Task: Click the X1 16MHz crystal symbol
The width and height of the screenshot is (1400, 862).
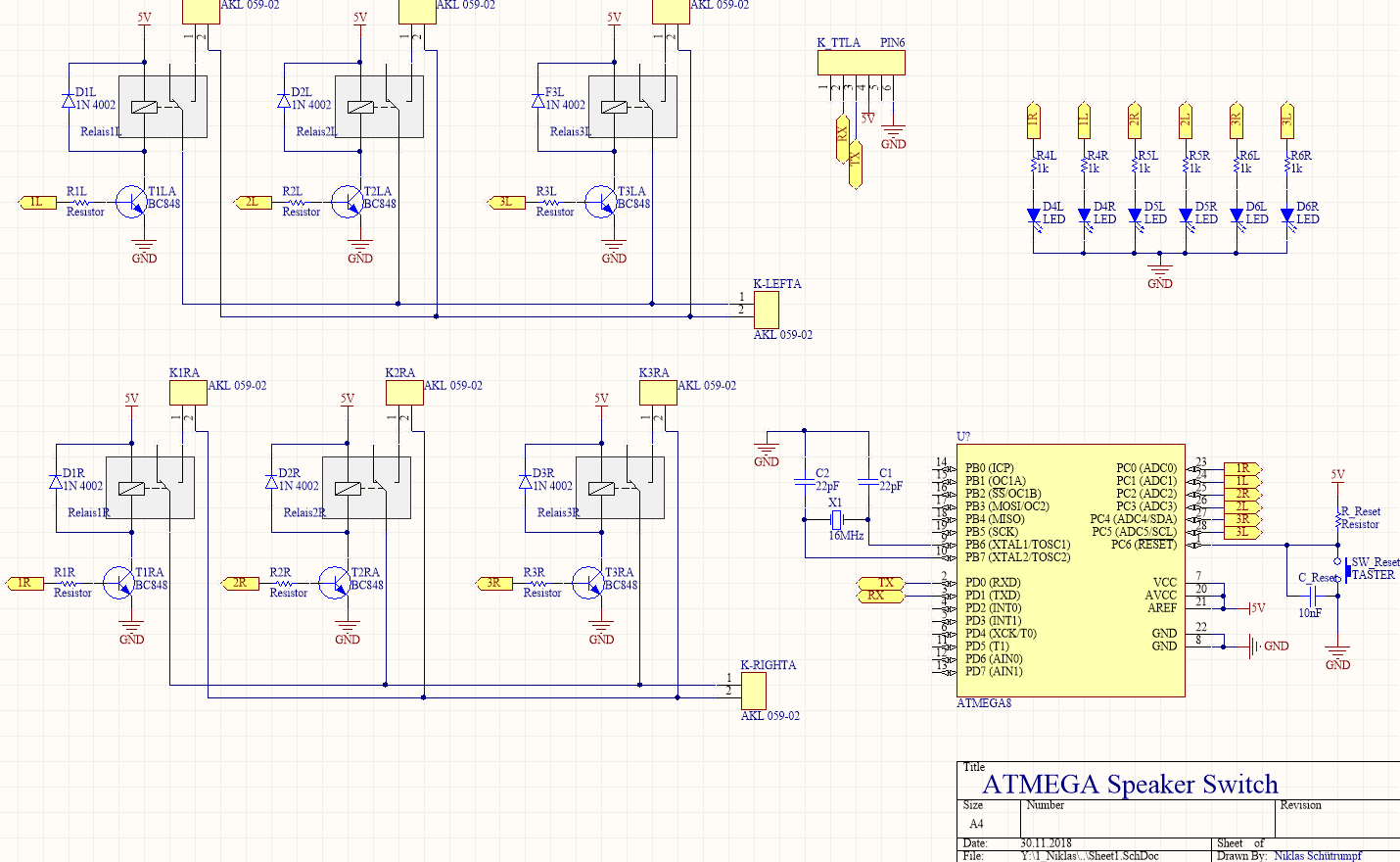Action: pos(836,519)
